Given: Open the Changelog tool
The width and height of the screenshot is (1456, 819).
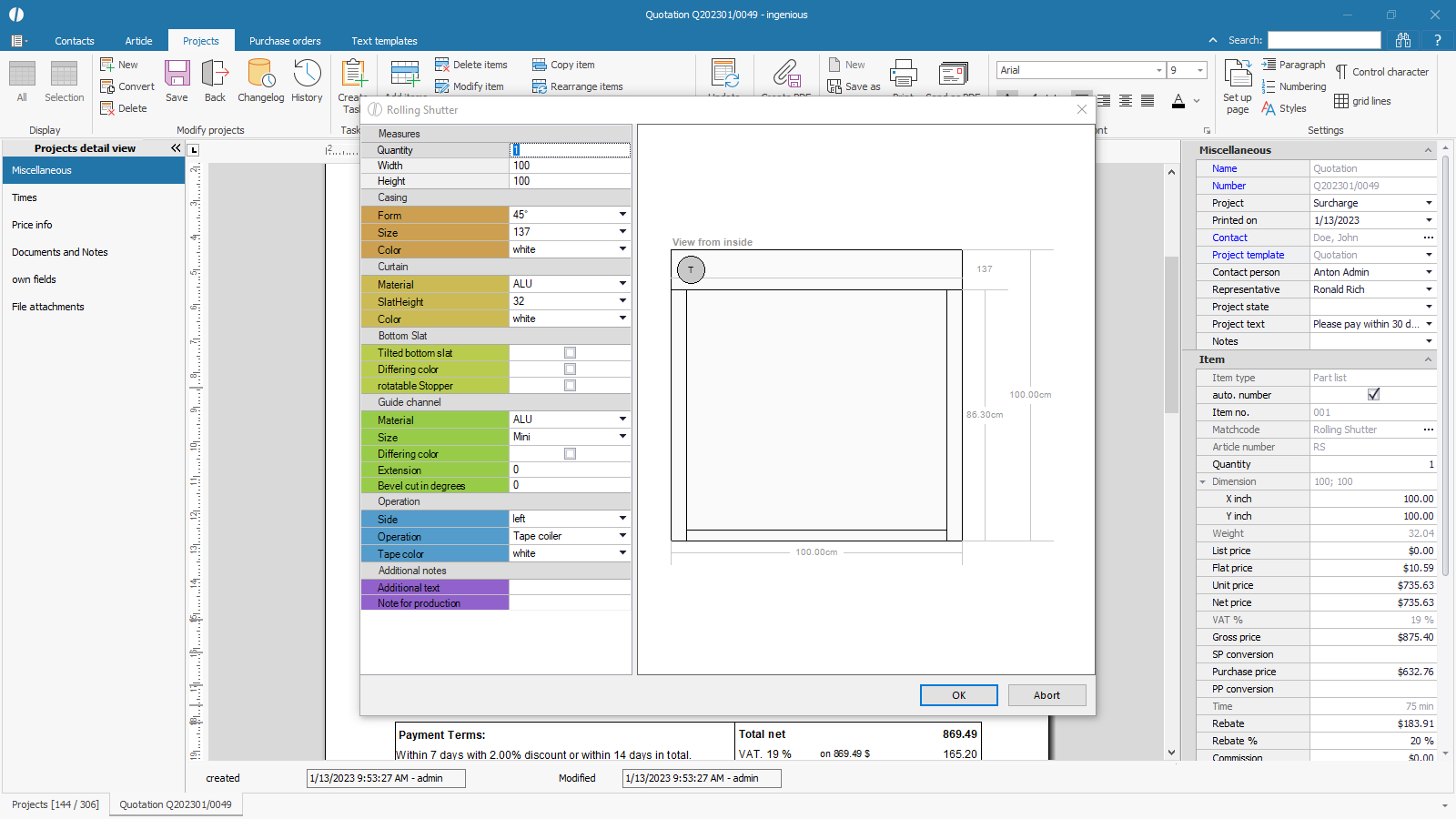Looking at the screenshot, I should pyautogui.click(x=260, y=80).
